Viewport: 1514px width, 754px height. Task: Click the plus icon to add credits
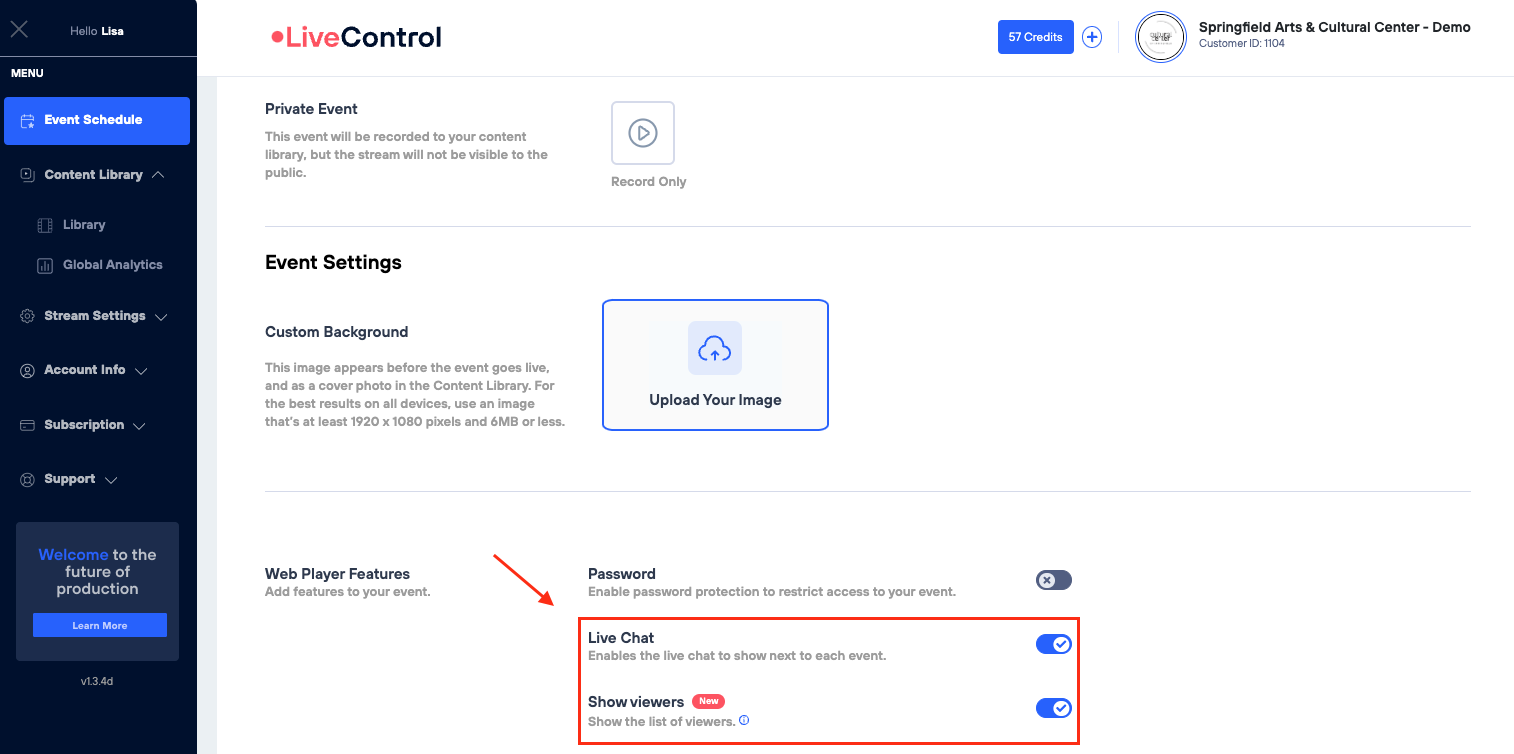[1092, 37]
